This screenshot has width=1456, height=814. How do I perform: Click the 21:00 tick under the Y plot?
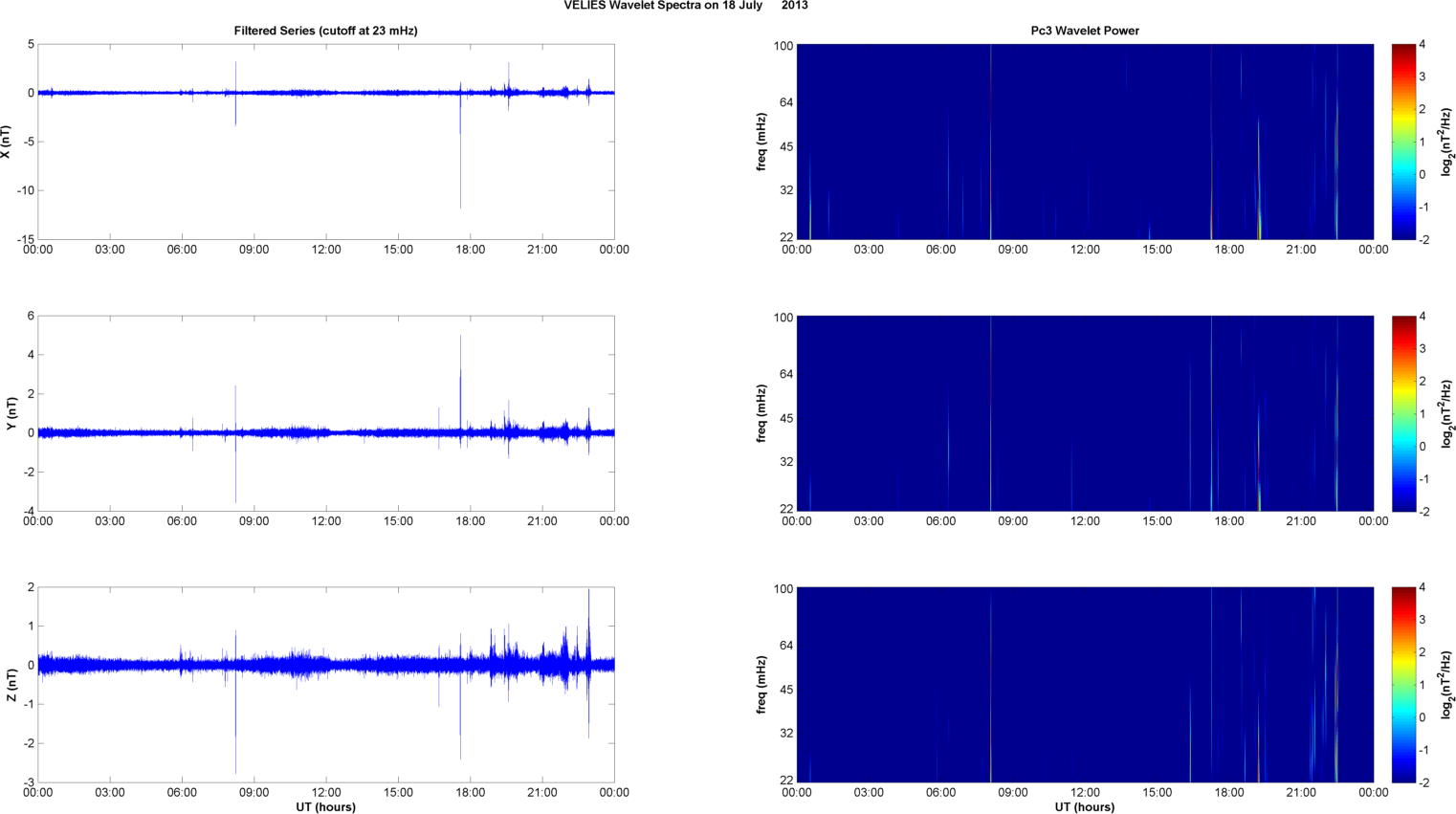[542, 521]
